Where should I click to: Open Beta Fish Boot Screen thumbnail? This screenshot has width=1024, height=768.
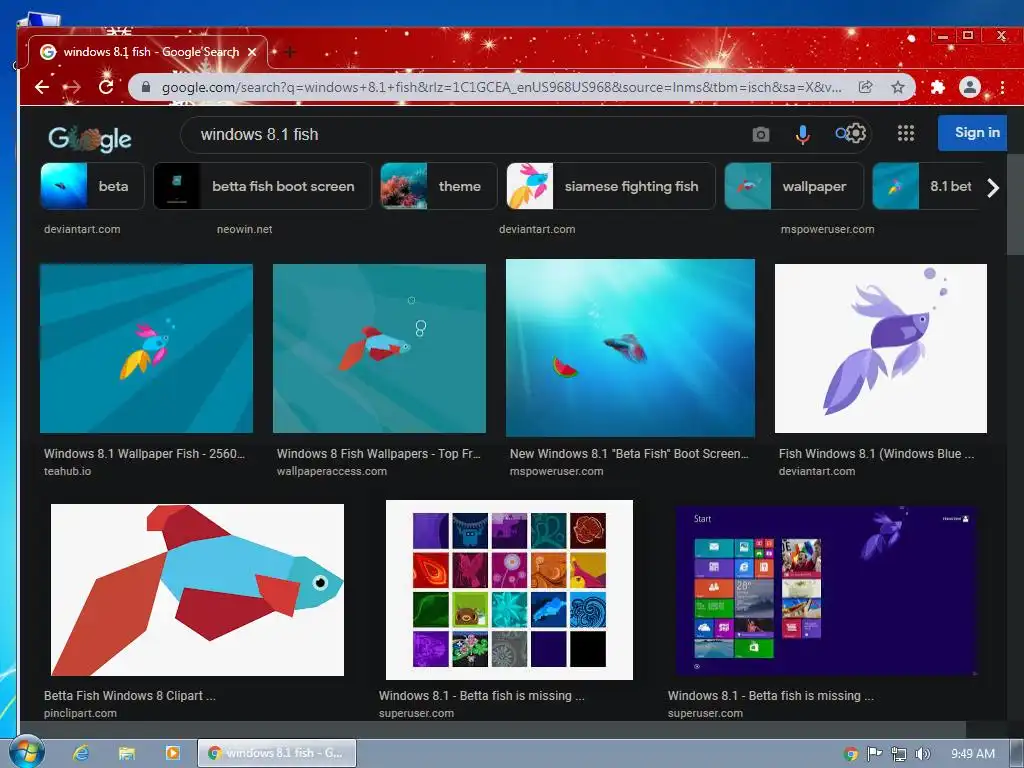click(x=630, y=347)
